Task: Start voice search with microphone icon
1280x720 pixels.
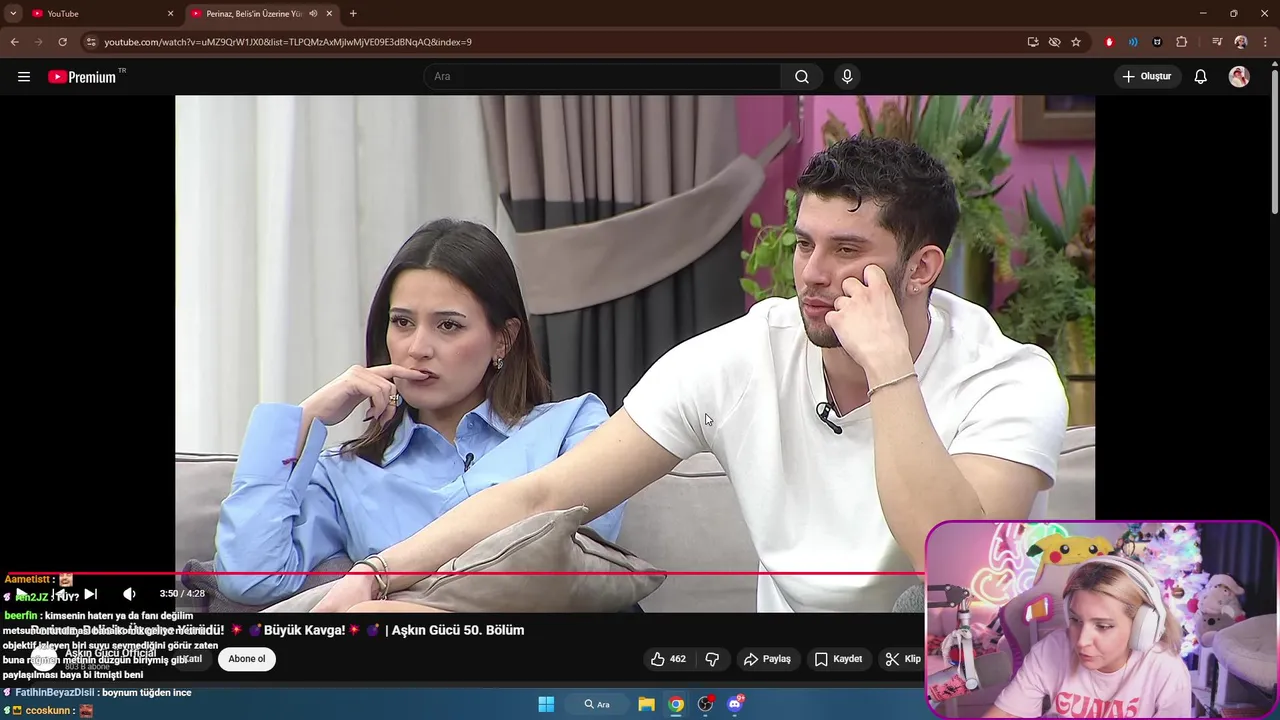Action: coord(847,77)
